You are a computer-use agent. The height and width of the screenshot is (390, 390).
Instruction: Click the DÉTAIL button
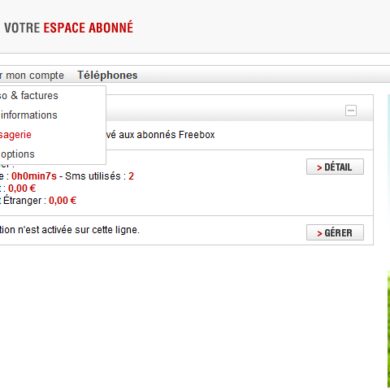pyautogui.click(x=335, y=167)
